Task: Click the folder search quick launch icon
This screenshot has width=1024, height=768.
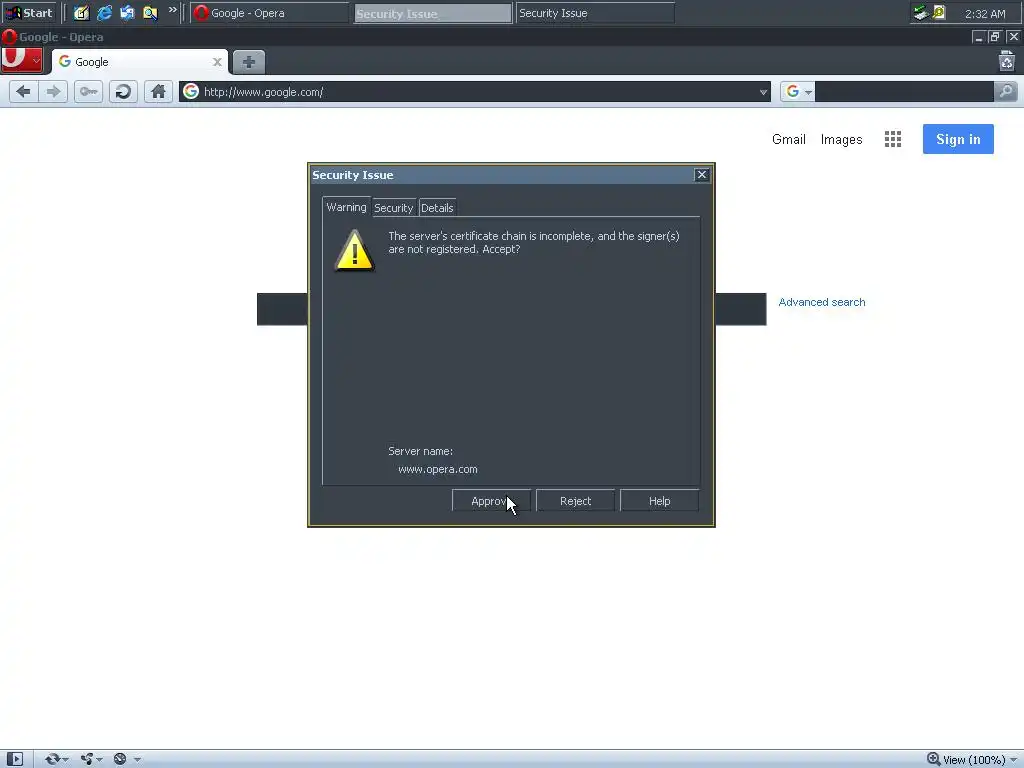Action: pos(150,12)
